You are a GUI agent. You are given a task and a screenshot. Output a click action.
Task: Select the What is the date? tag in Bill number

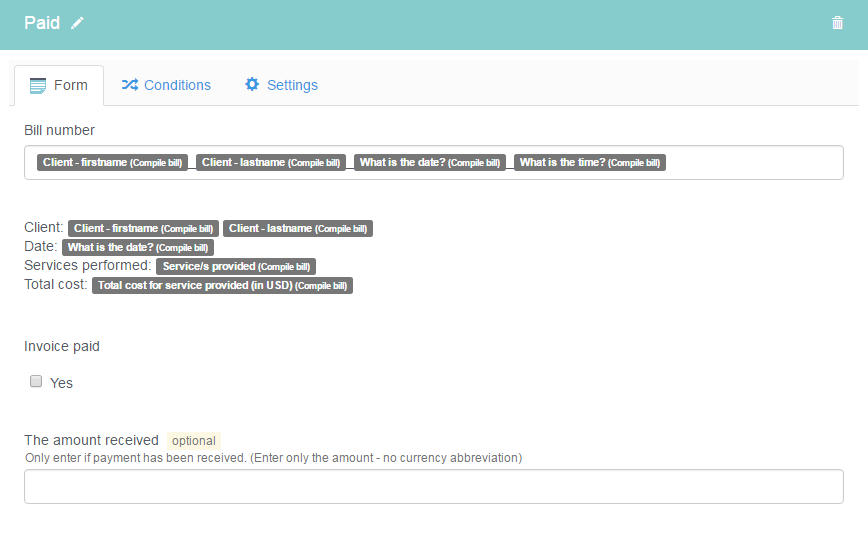pyautogui.click(x=430, y=163)
